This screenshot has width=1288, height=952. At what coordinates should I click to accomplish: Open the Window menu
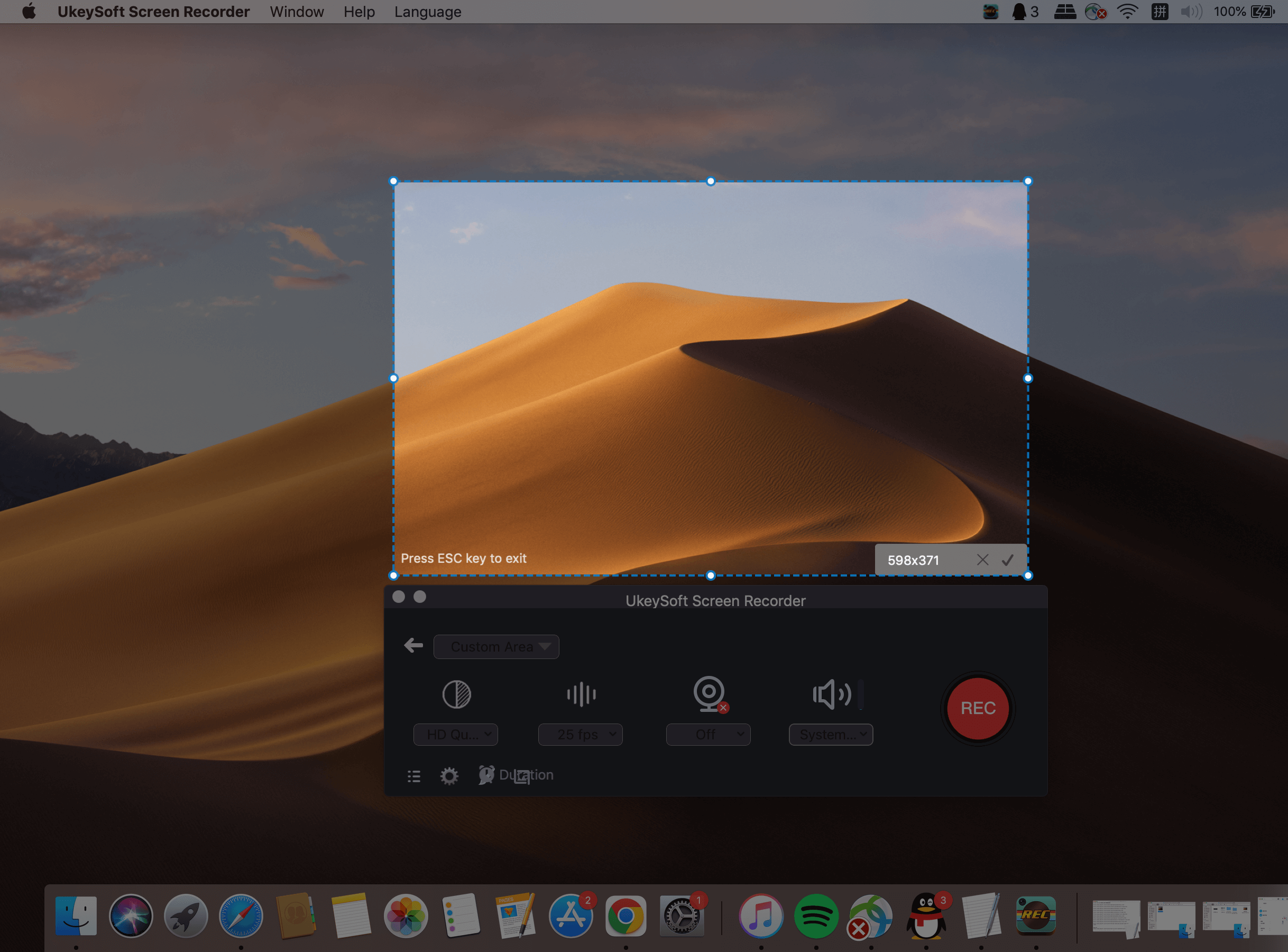[x=297, y=12]
